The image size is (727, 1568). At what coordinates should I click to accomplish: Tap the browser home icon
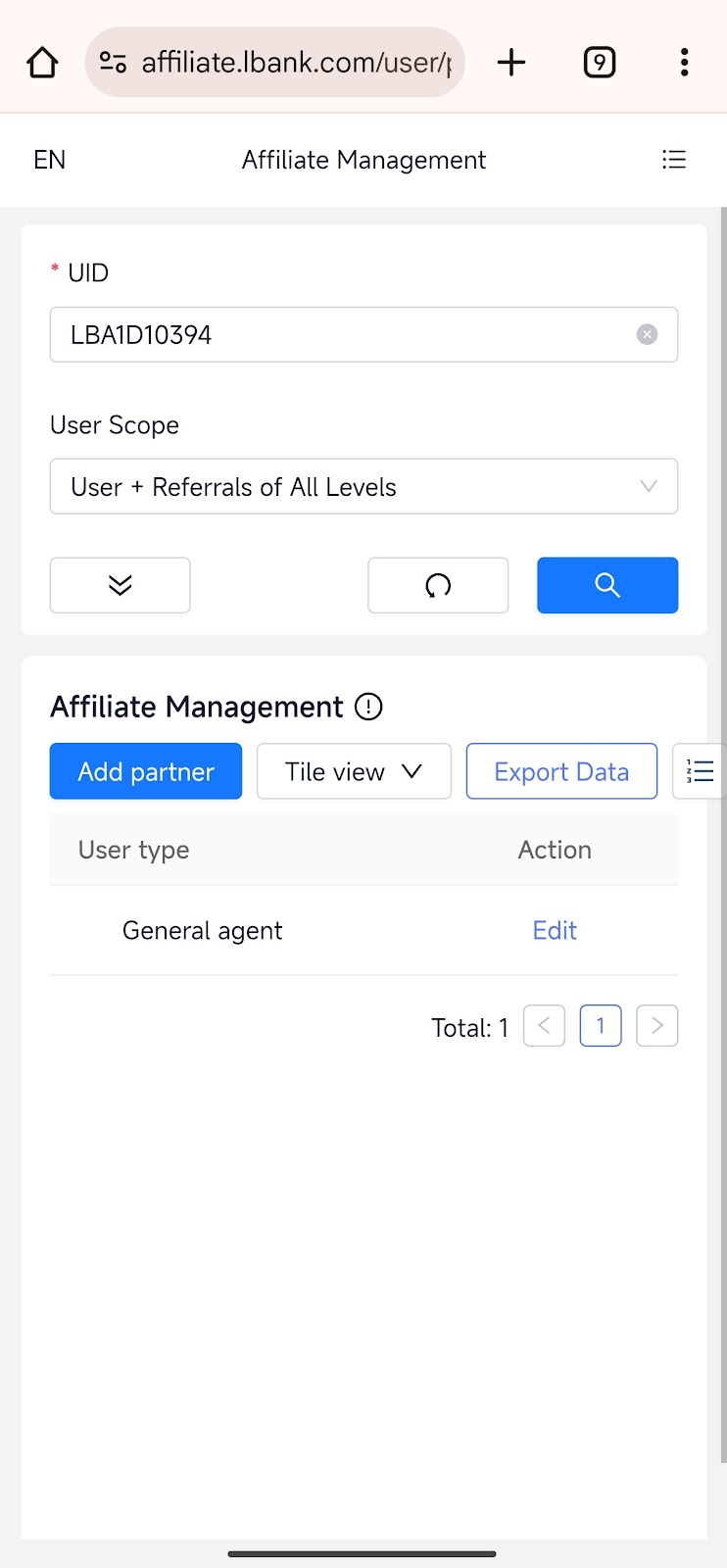point(42,63)
